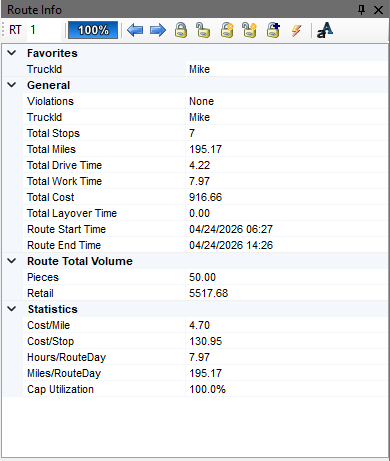Pin the Route Info panel
Viewport: 390px width, 461px height.
361,10
